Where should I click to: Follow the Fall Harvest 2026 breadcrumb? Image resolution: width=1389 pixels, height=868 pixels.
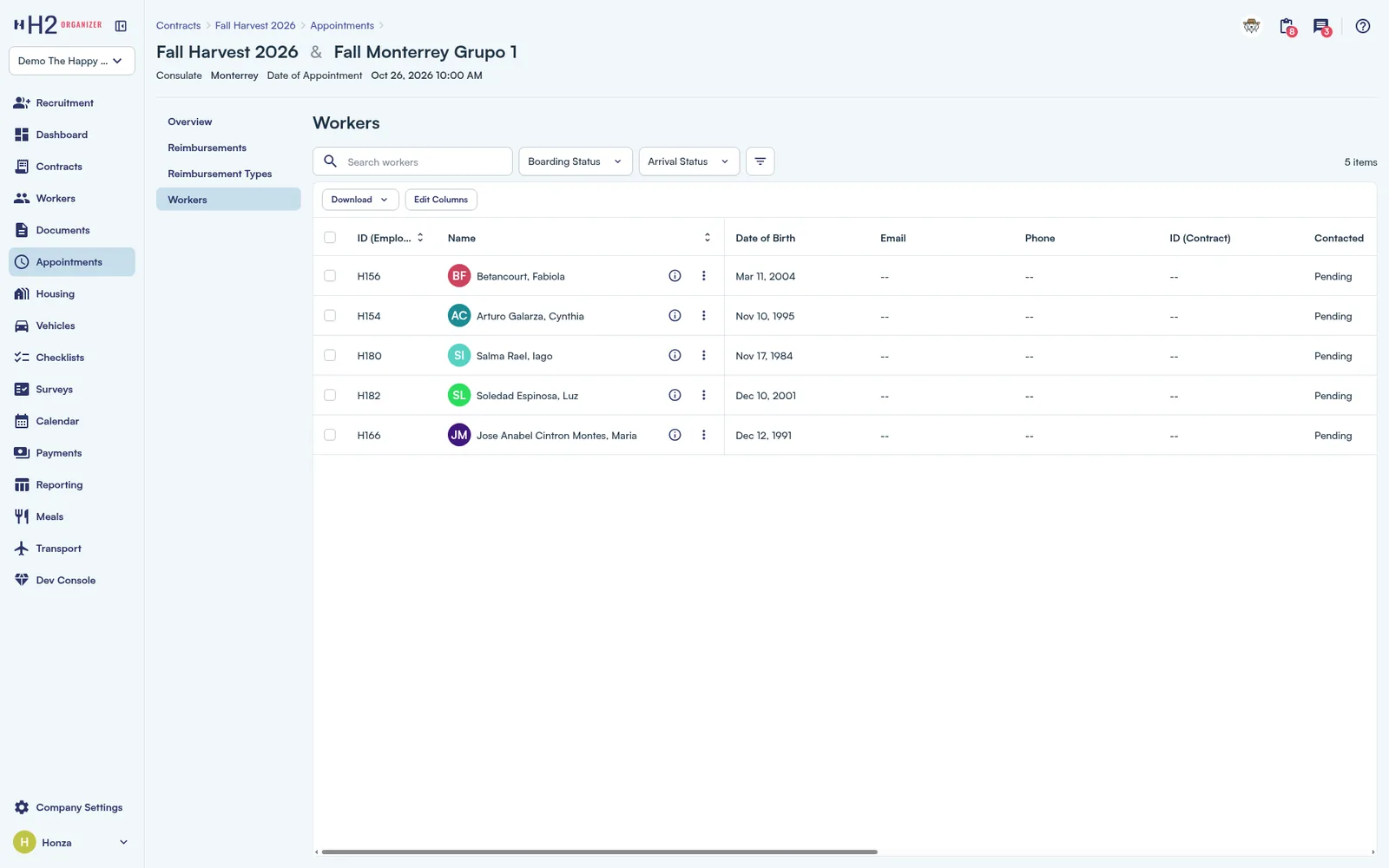(255, 26)
